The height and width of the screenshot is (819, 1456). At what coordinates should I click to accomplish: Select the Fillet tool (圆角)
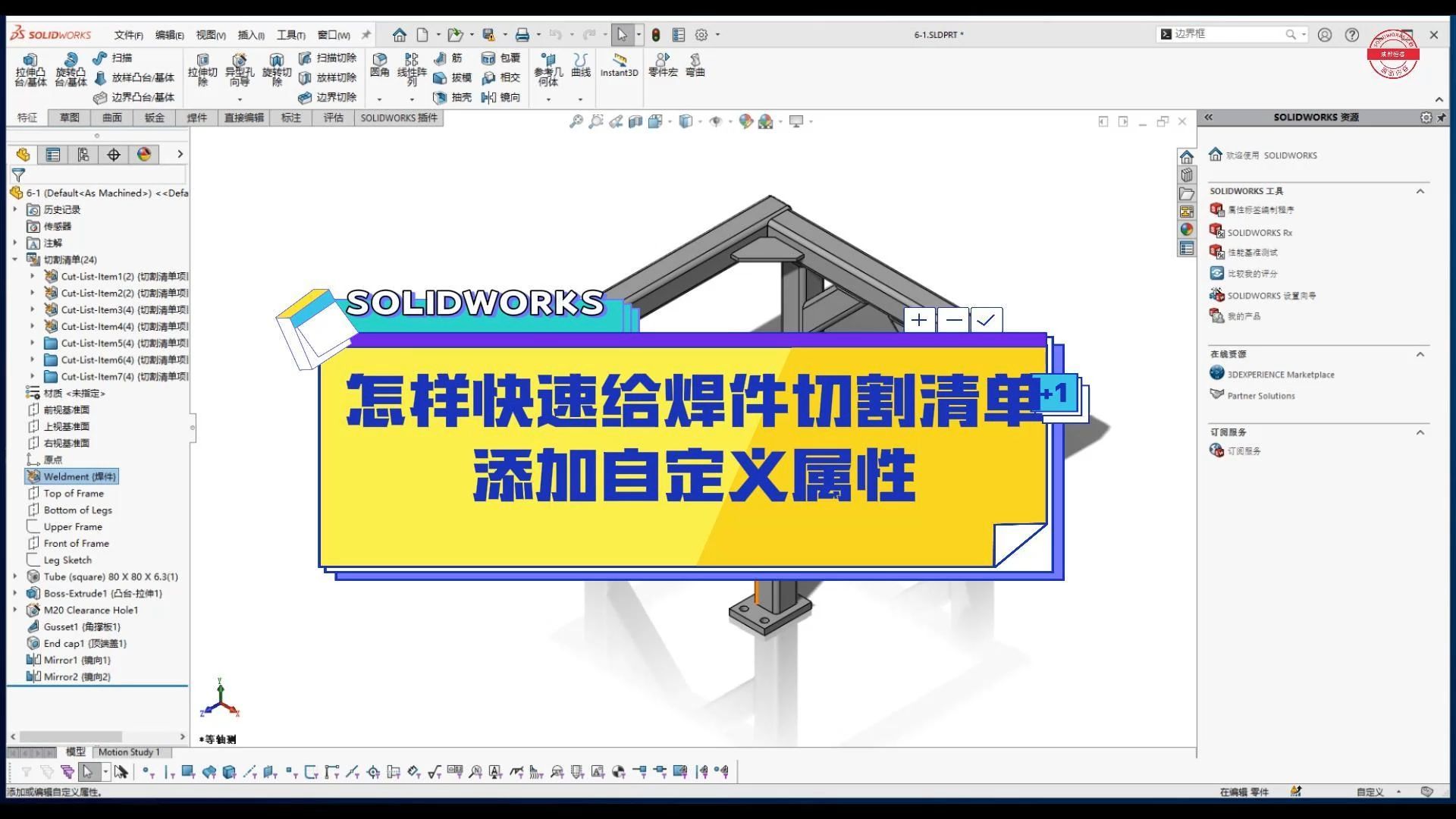tap(380, 65)
